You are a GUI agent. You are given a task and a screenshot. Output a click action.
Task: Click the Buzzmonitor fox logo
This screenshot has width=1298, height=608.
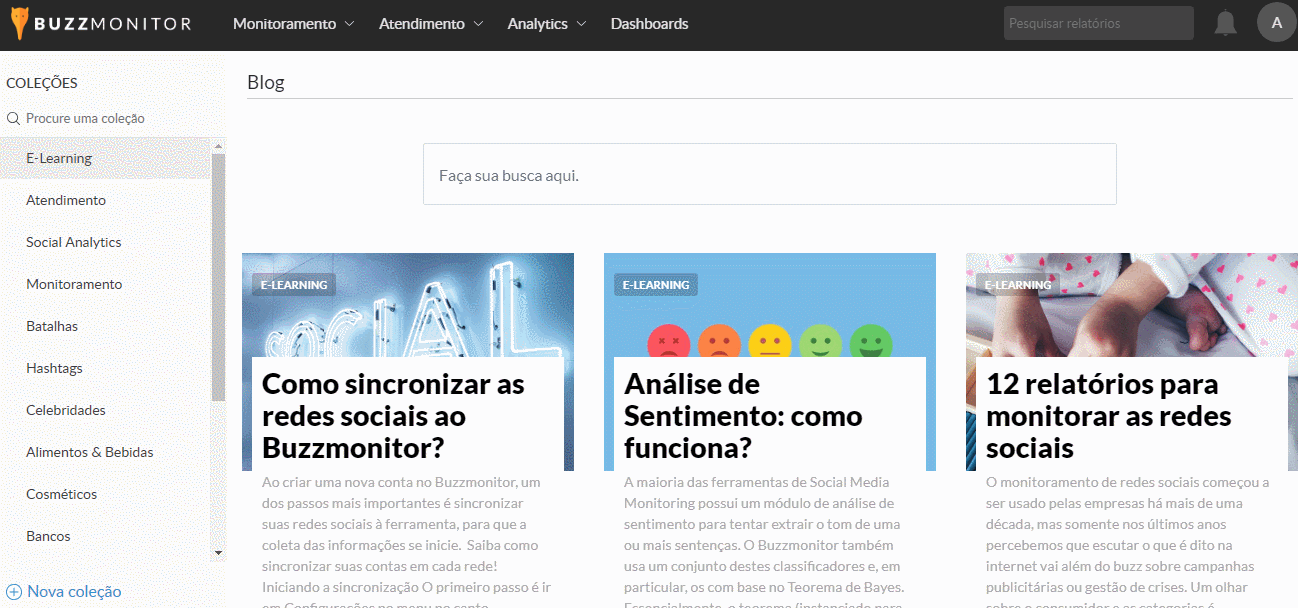(x=20, y=24)
